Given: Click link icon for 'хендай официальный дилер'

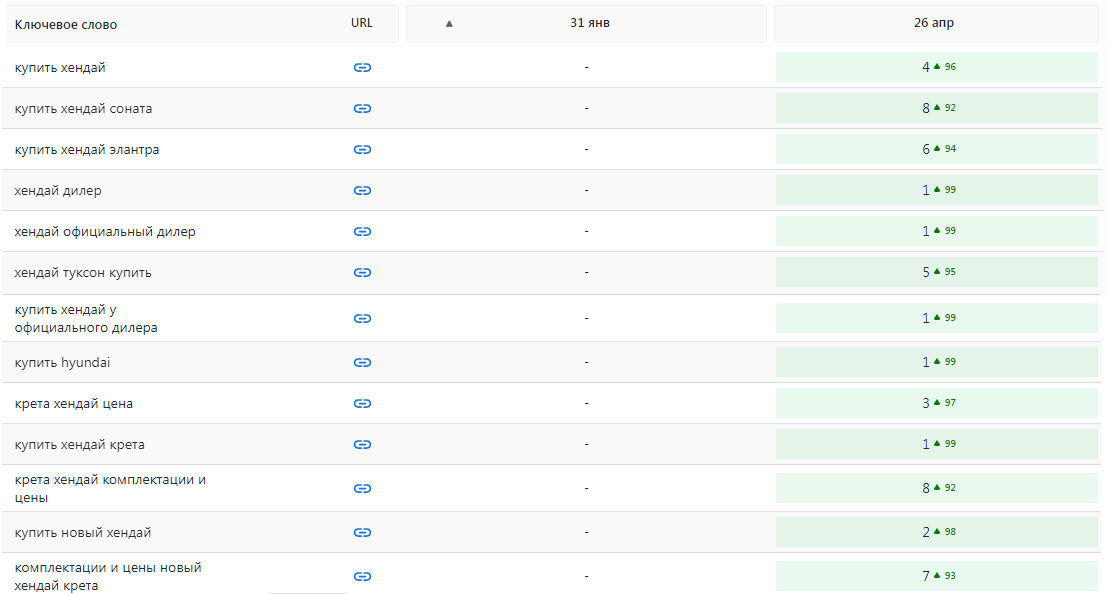Looking at the screenshot, I should pos(362,231).
